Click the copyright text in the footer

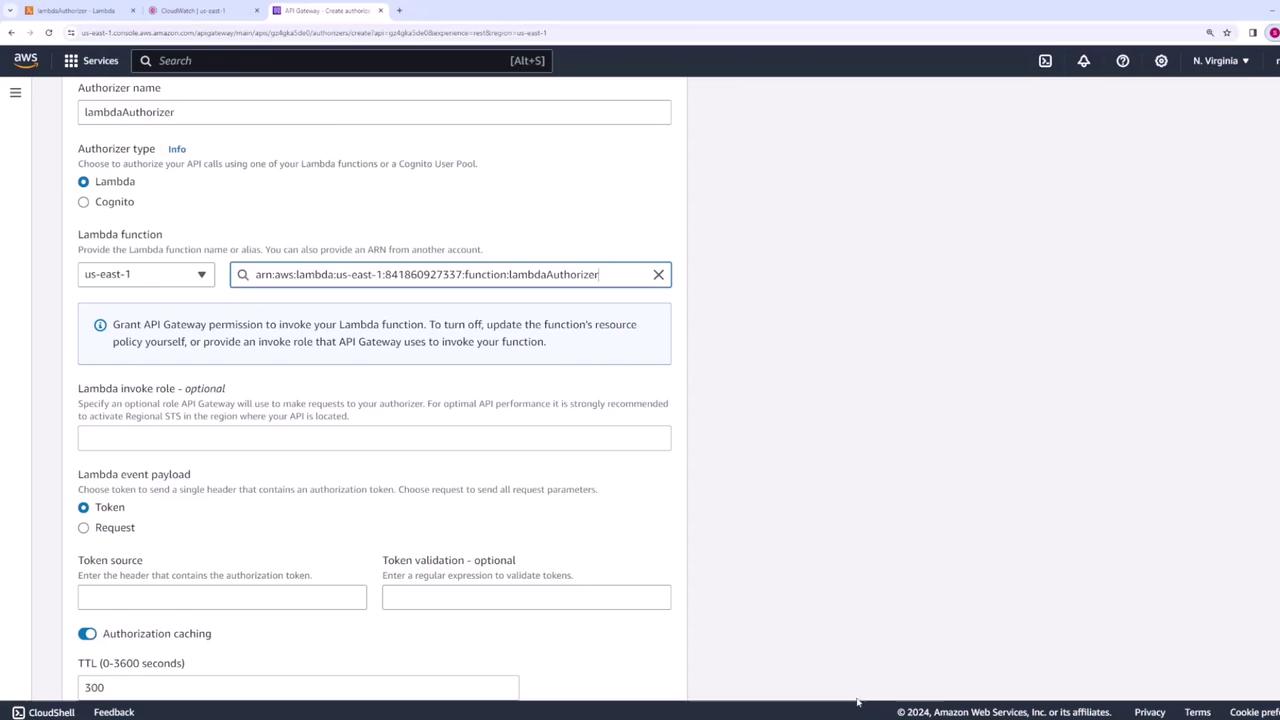point(1004,713)
